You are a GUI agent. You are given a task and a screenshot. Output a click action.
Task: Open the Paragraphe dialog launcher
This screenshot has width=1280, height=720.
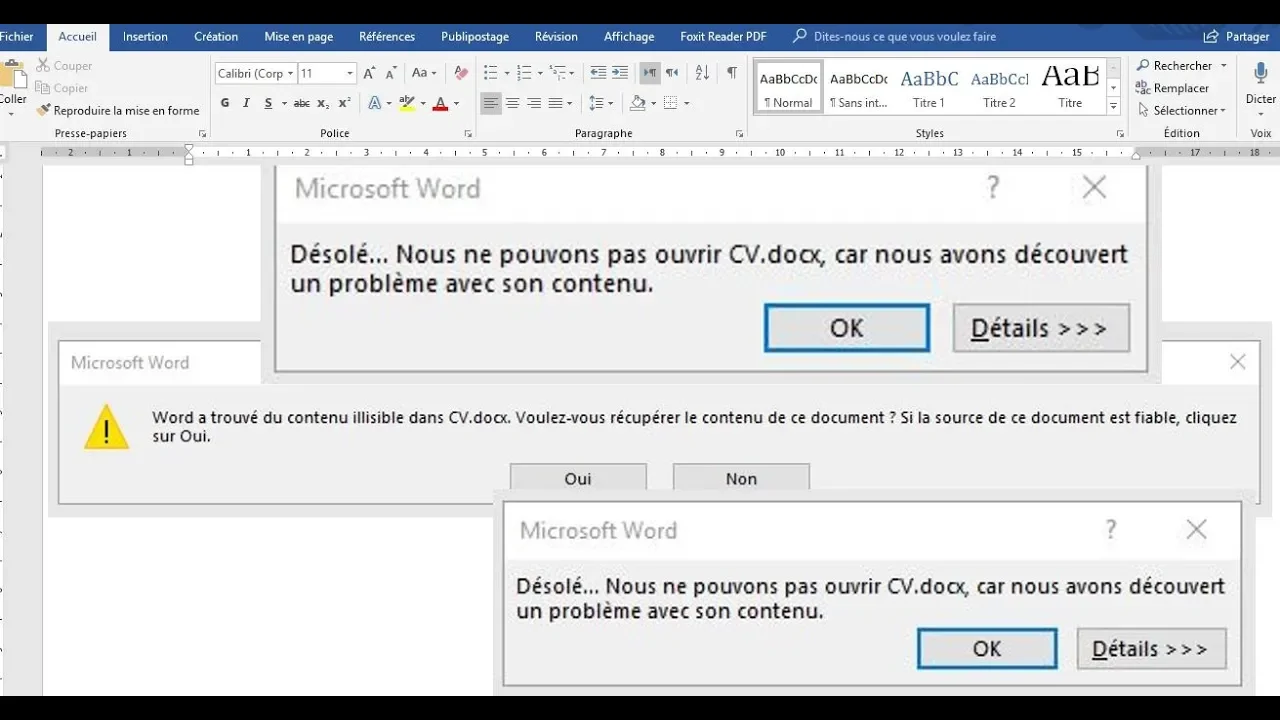pyautogui.click(x=740, y=134)
